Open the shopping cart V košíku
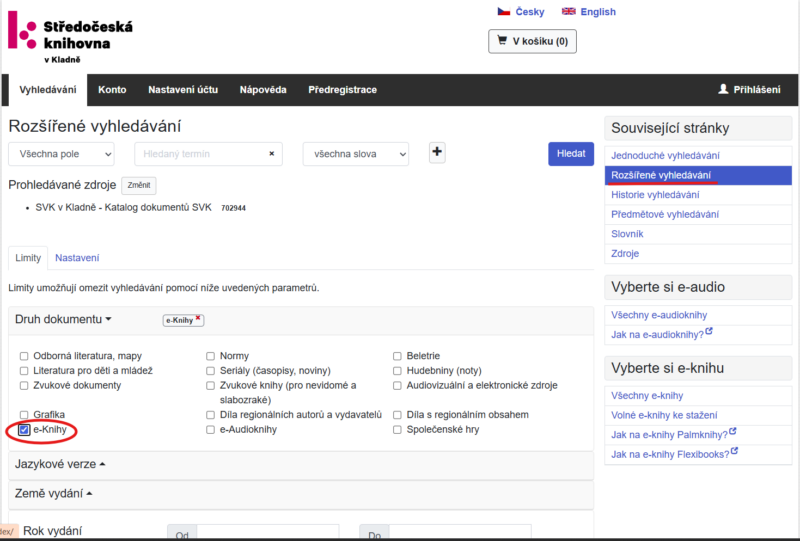The width and height of the screenshot is (800, 541). pos(532,41)
